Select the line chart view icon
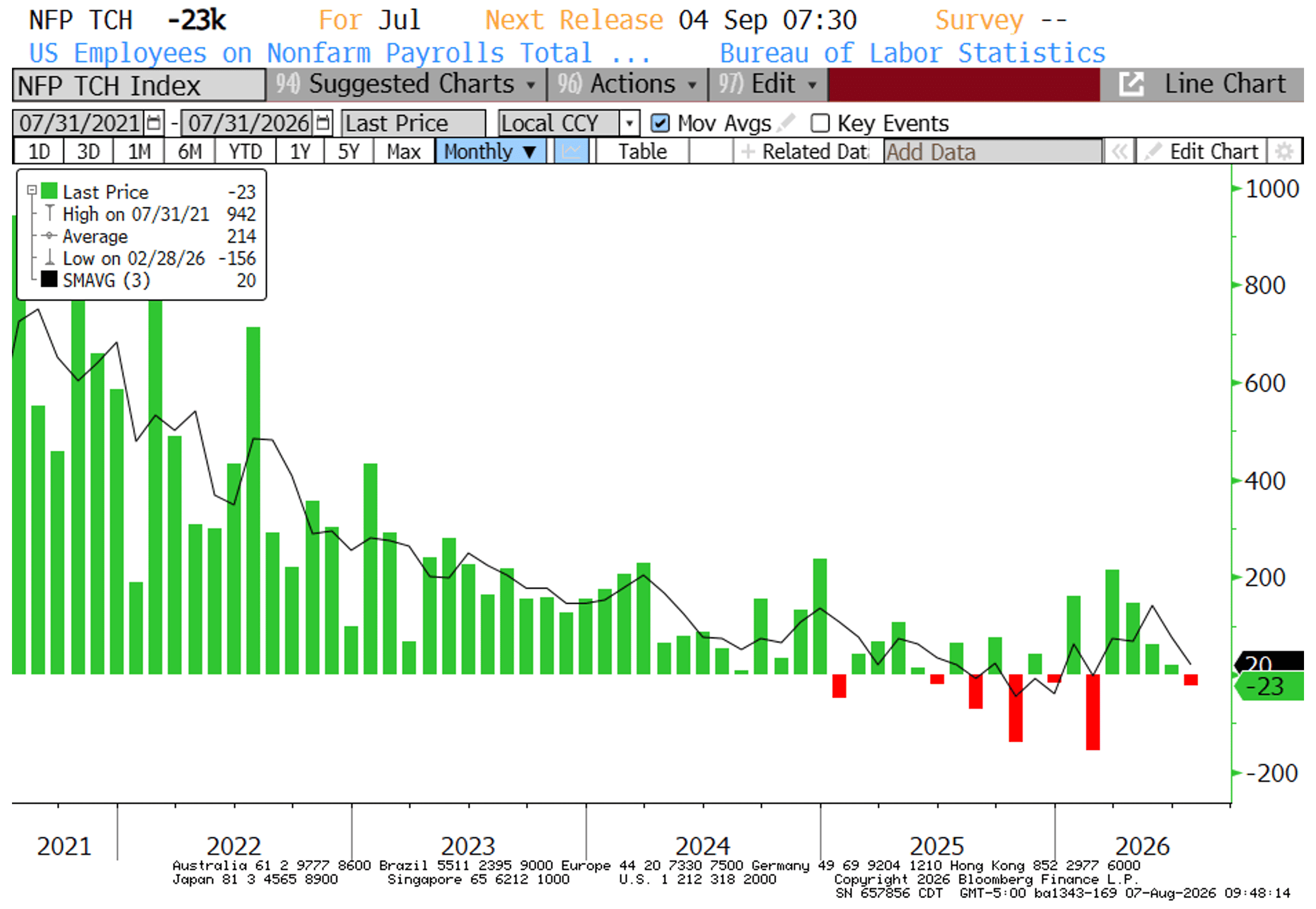The image size is (1316, 909). (571, 152)
